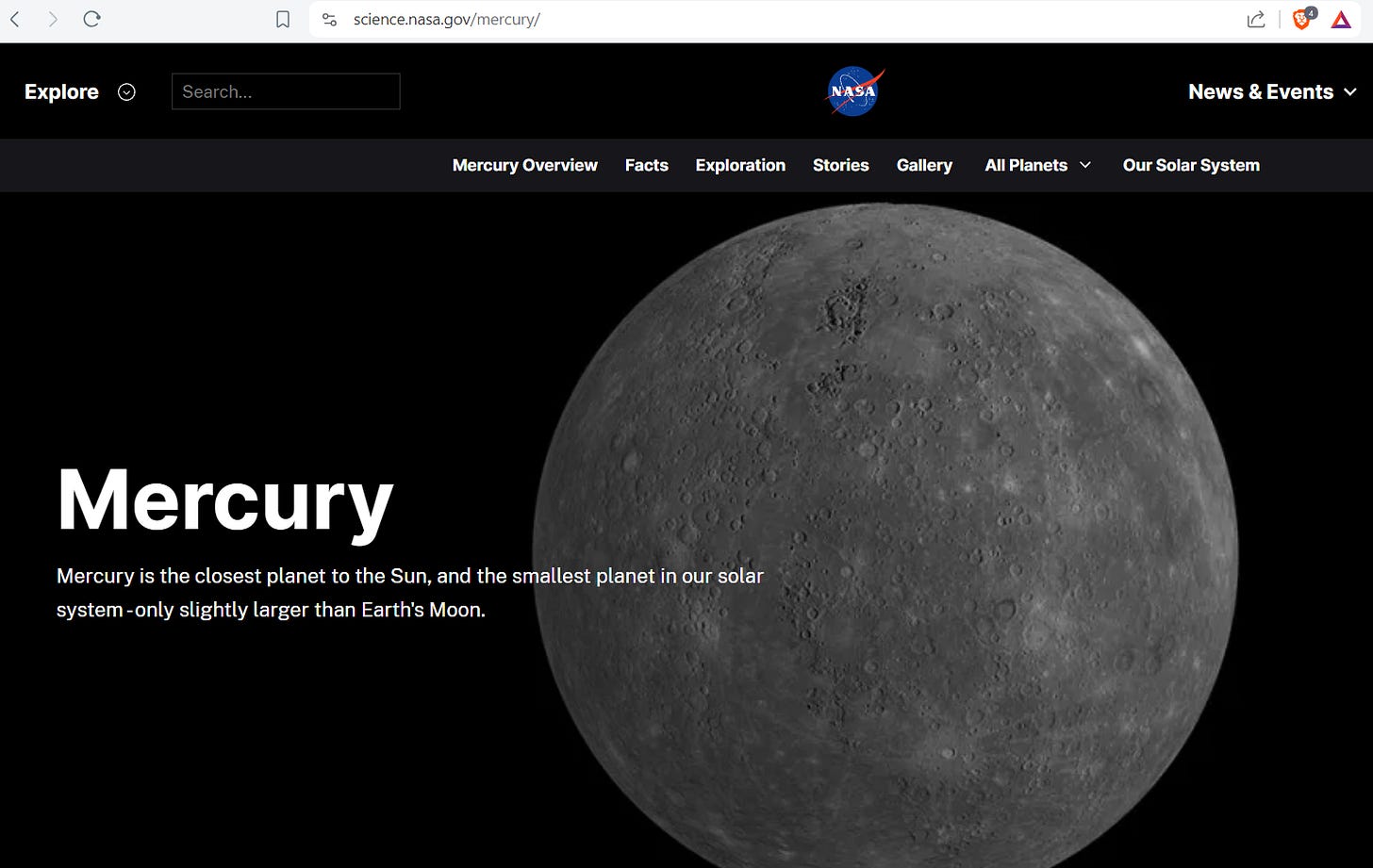Open the Exploration page link

tap(740, 165)
